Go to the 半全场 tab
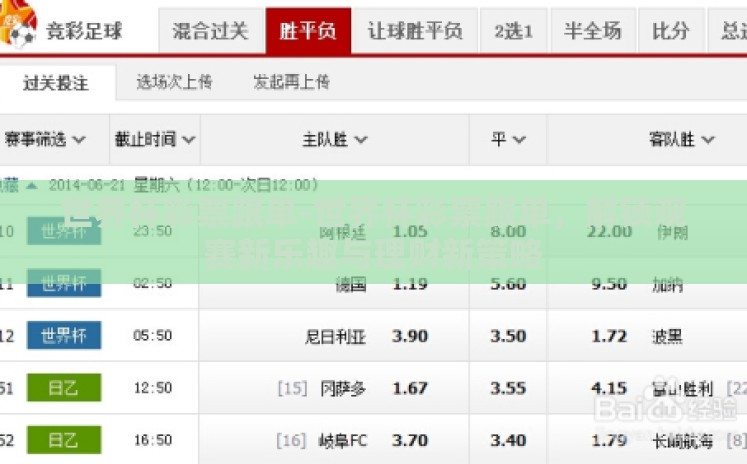This screenshot has height=464, width=747. pyautogui.click(x=593, y=31)
